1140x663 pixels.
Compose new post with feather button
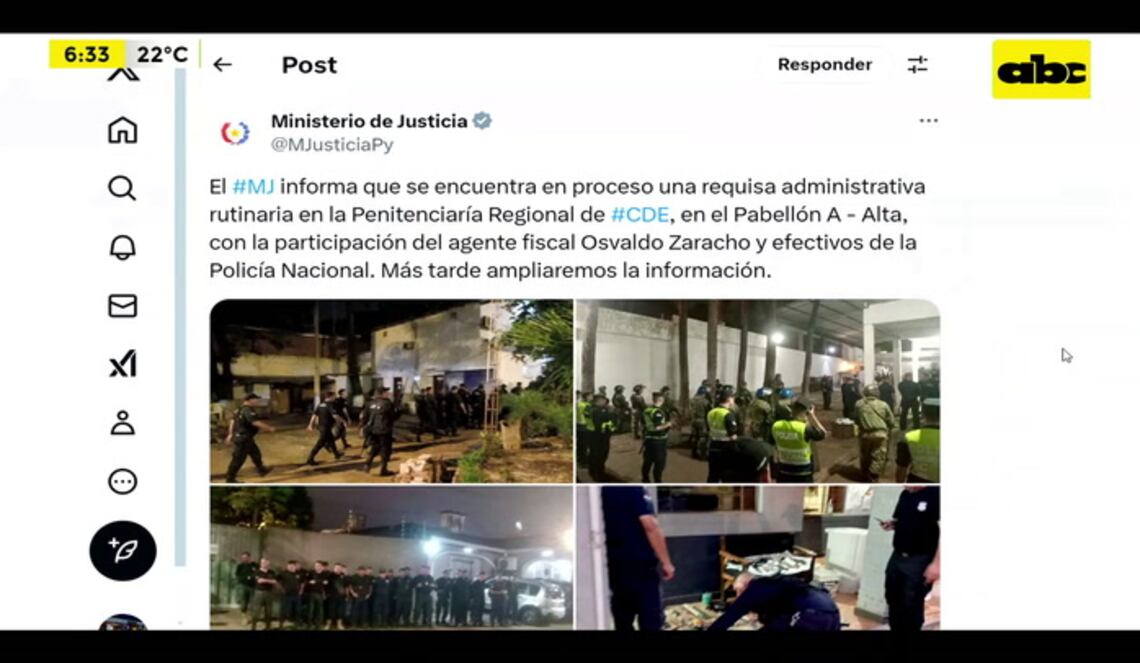pos(123,550)
